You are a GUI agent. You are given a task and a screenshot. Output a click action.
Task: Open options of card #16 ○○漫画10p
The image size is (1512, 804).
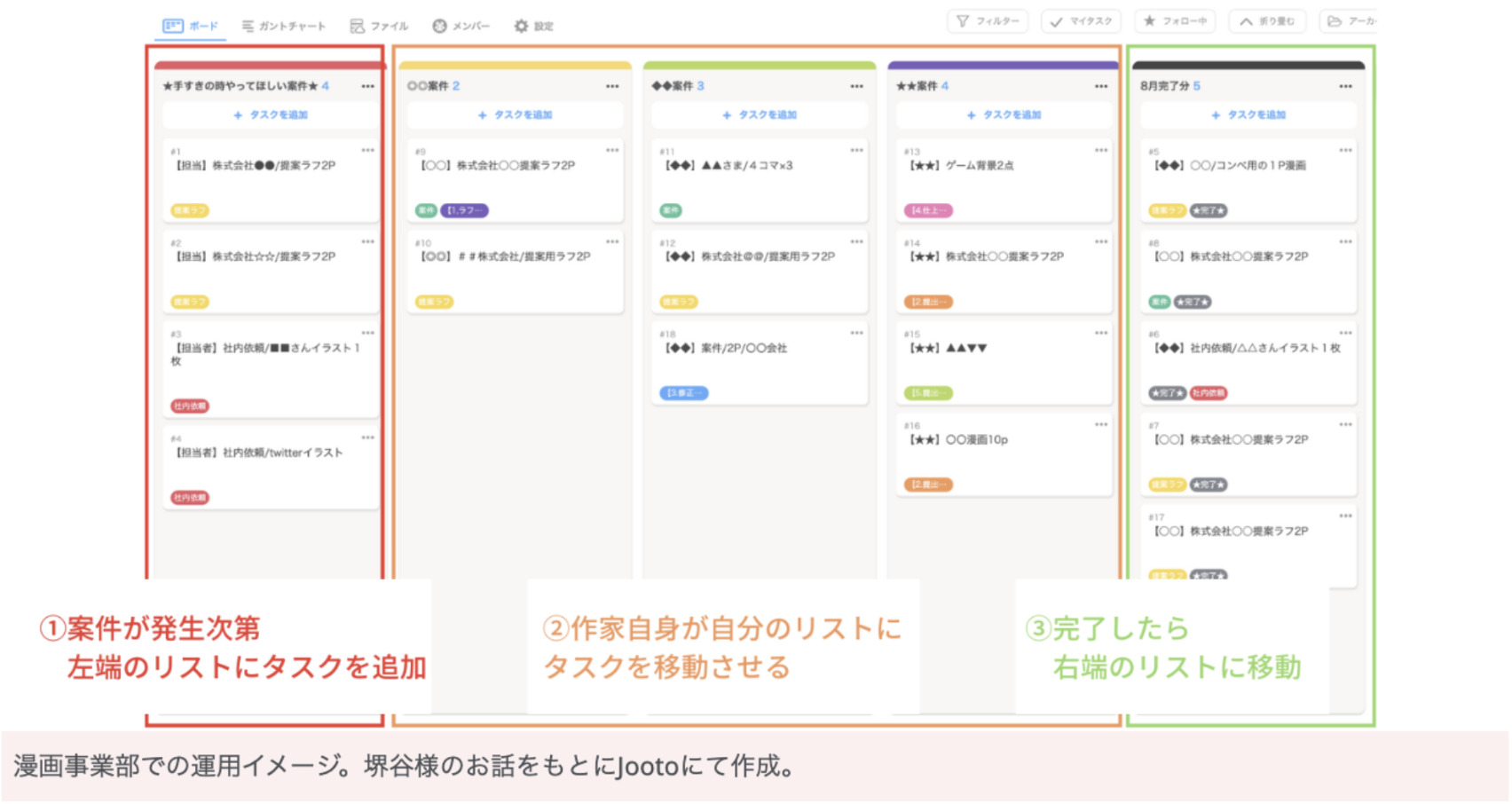1101,424
